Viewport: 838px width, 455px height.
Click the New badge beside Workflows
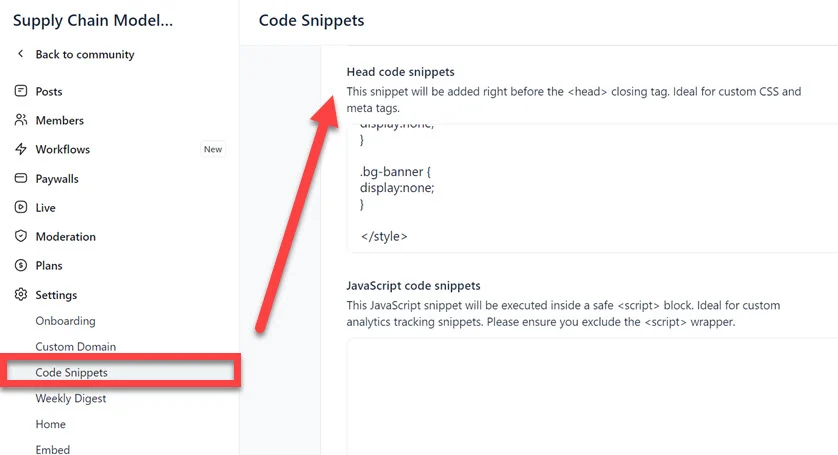pyautogui.click(x=213, y=149)
